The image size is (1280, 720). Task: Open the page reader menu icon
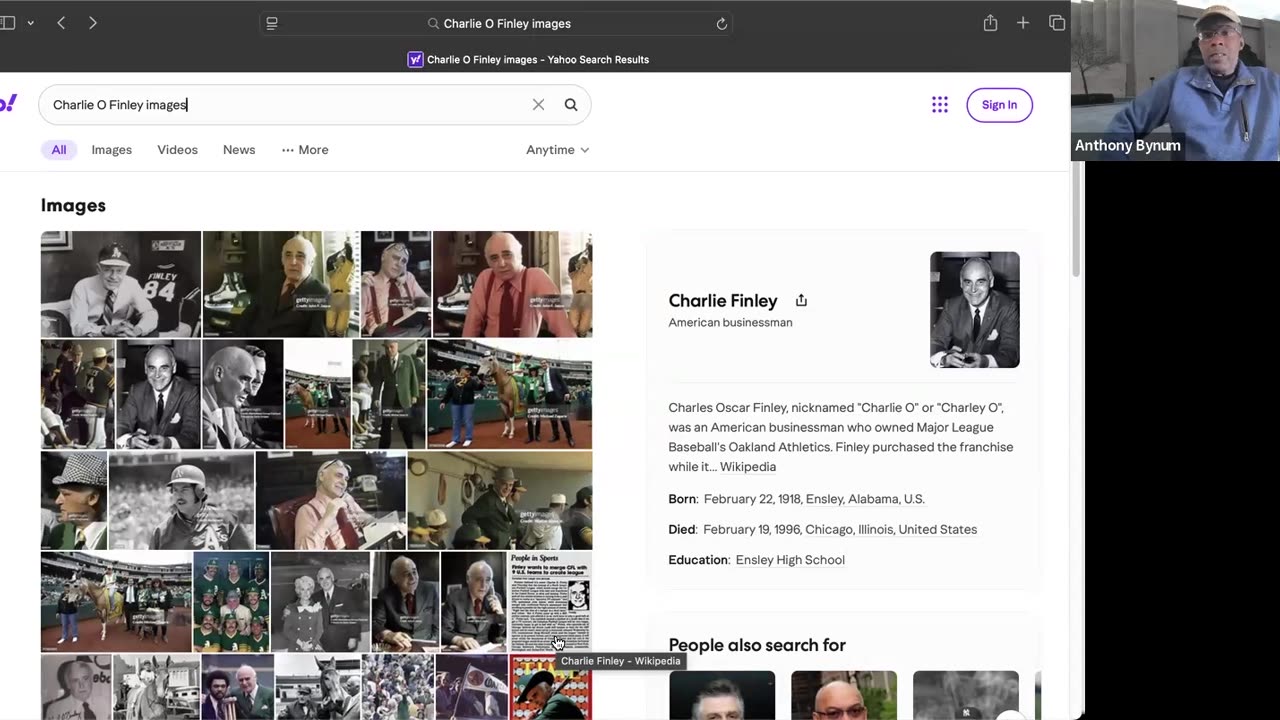point(272,23)
